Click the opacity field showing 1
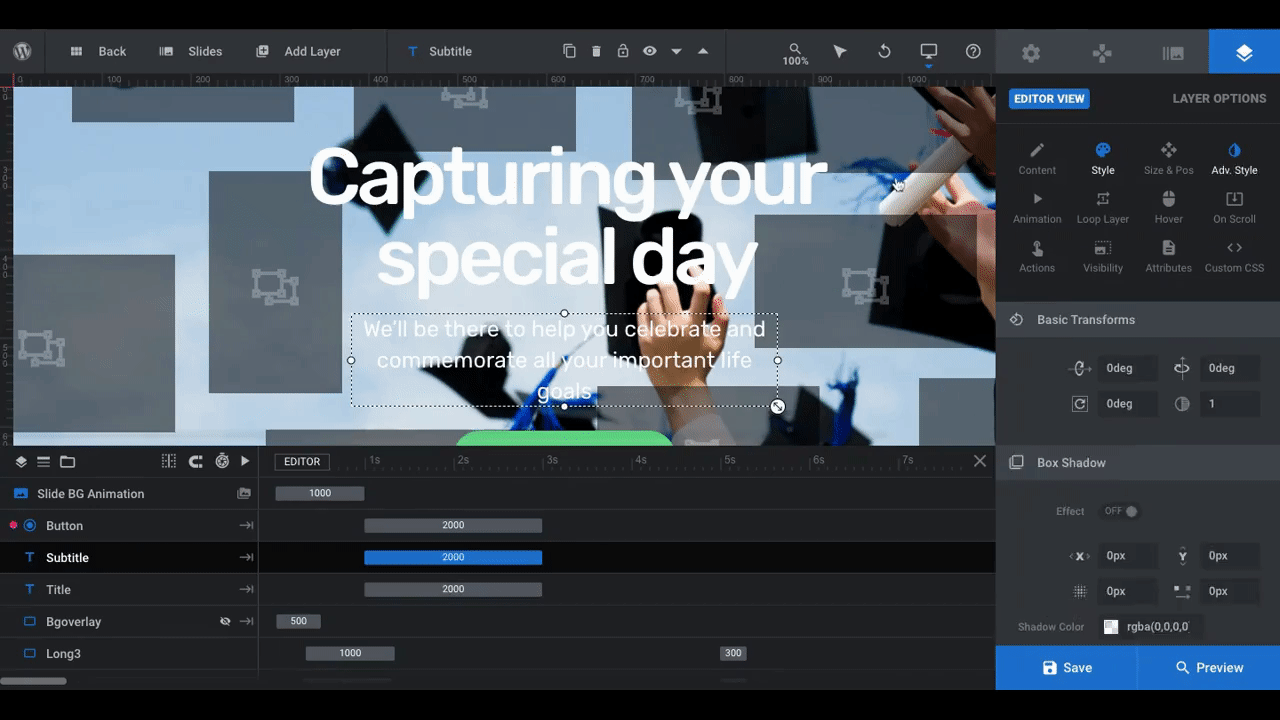Viewport: 1280px width, 720px height. 1230,404
